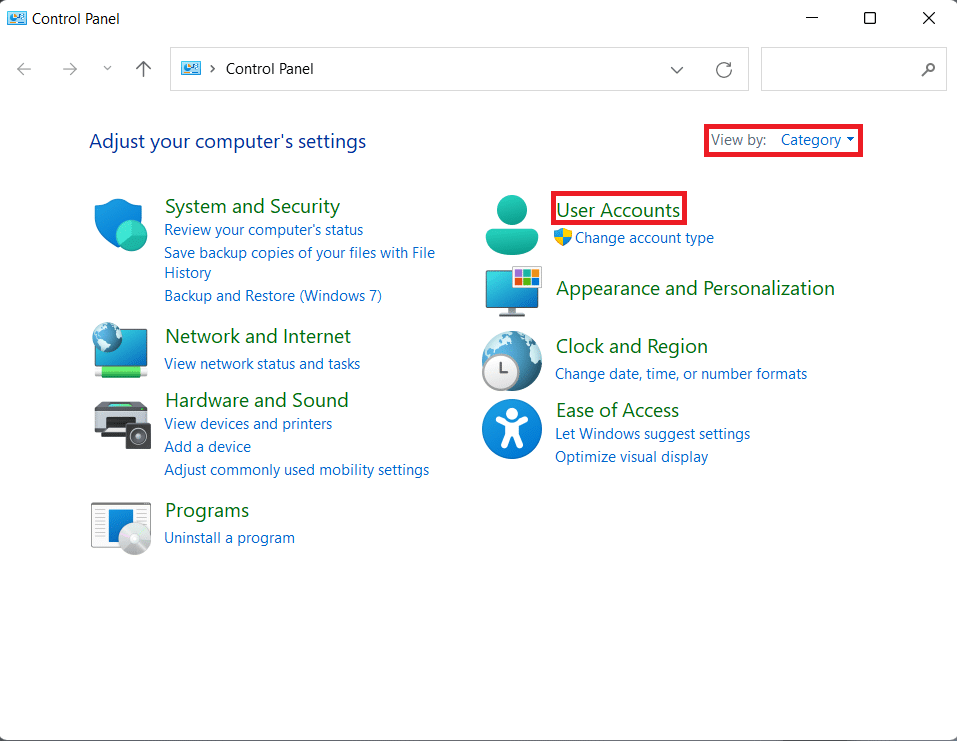
Task: Click the Clock and Region globe icon
Action: coord(512,360)
